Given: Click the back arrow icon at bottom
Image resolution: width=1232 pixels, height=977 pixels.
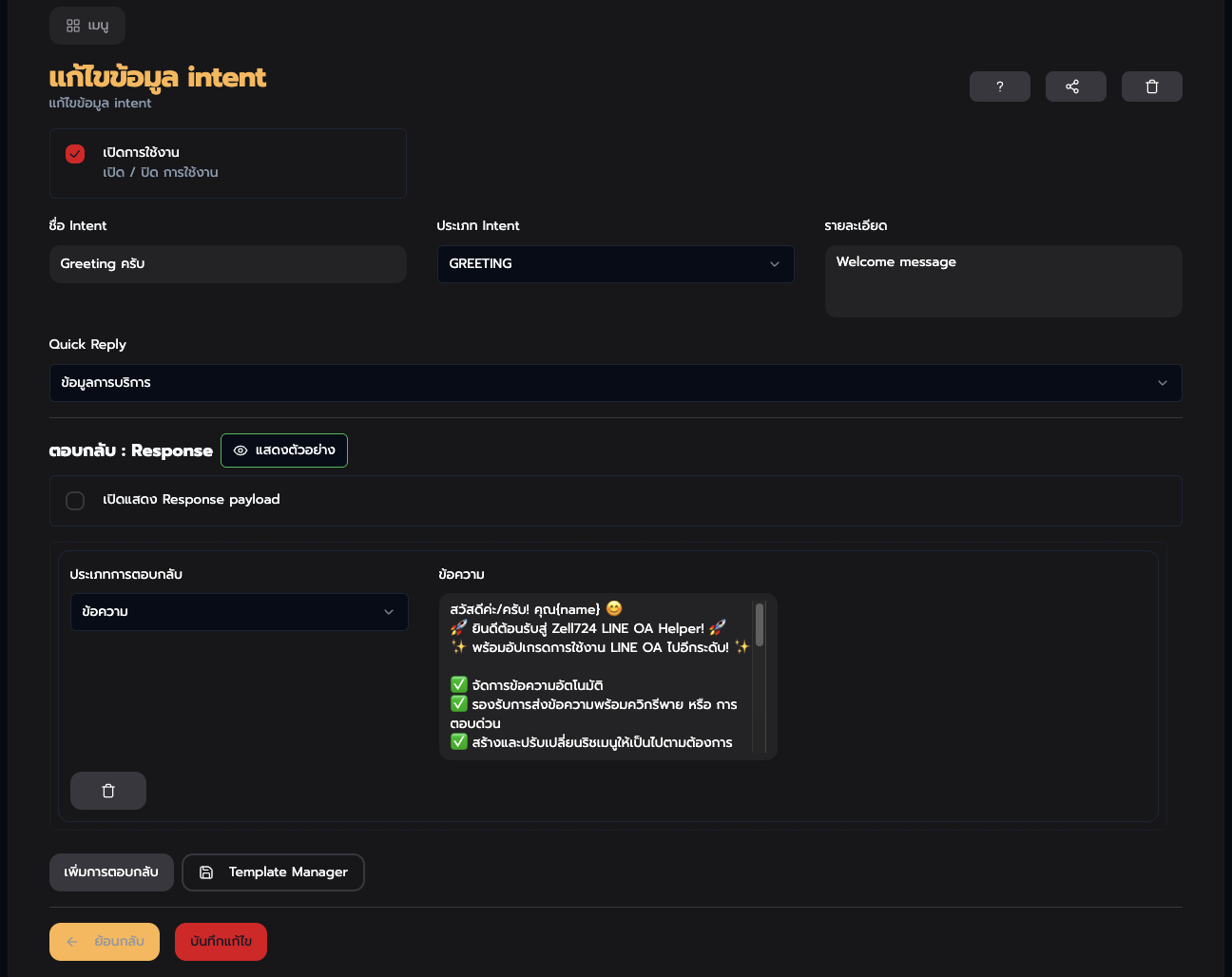Looking at the screenshot, I should pos(73,942).
